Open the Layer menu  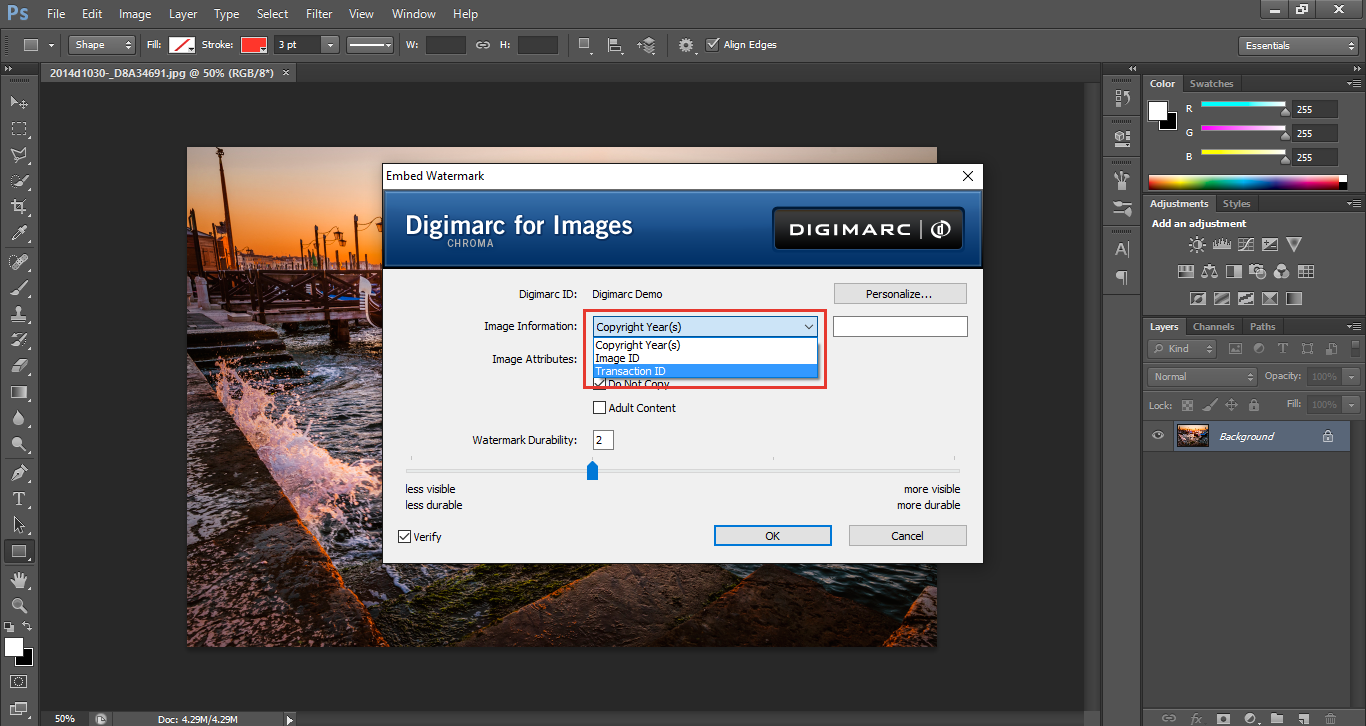click(183, 14)
